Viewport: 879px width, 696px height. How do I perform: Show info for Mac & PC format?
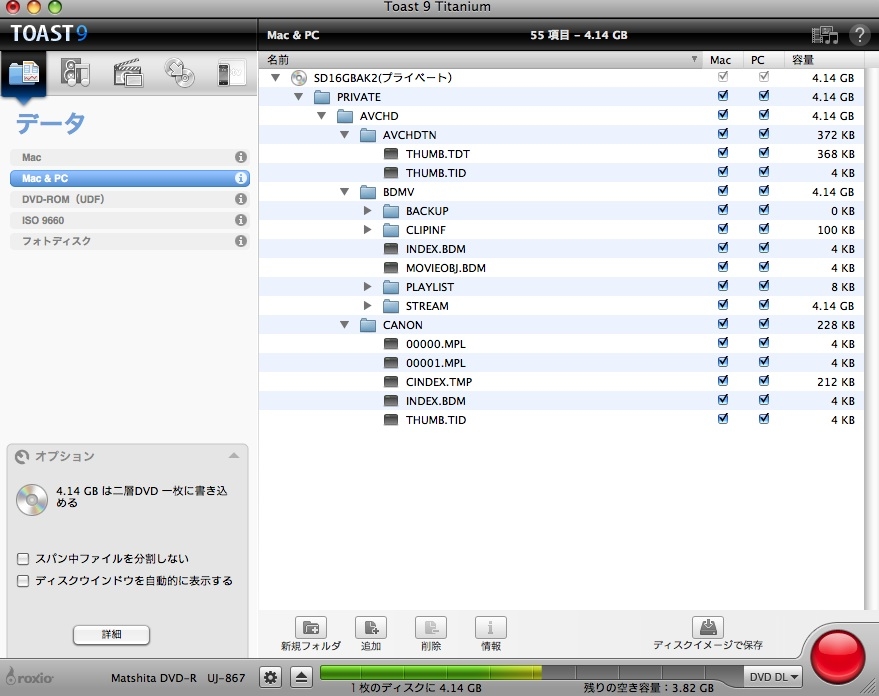point(241,178)
